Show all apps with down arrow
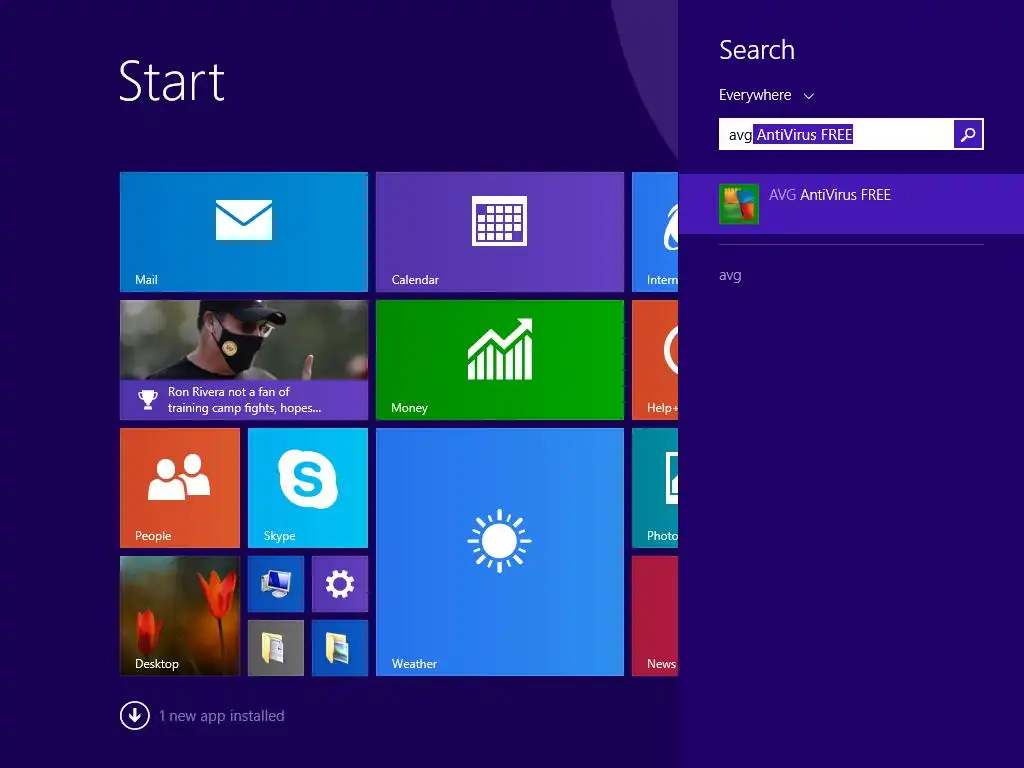This screenshot has height=768, width=1024. (135, 715)
